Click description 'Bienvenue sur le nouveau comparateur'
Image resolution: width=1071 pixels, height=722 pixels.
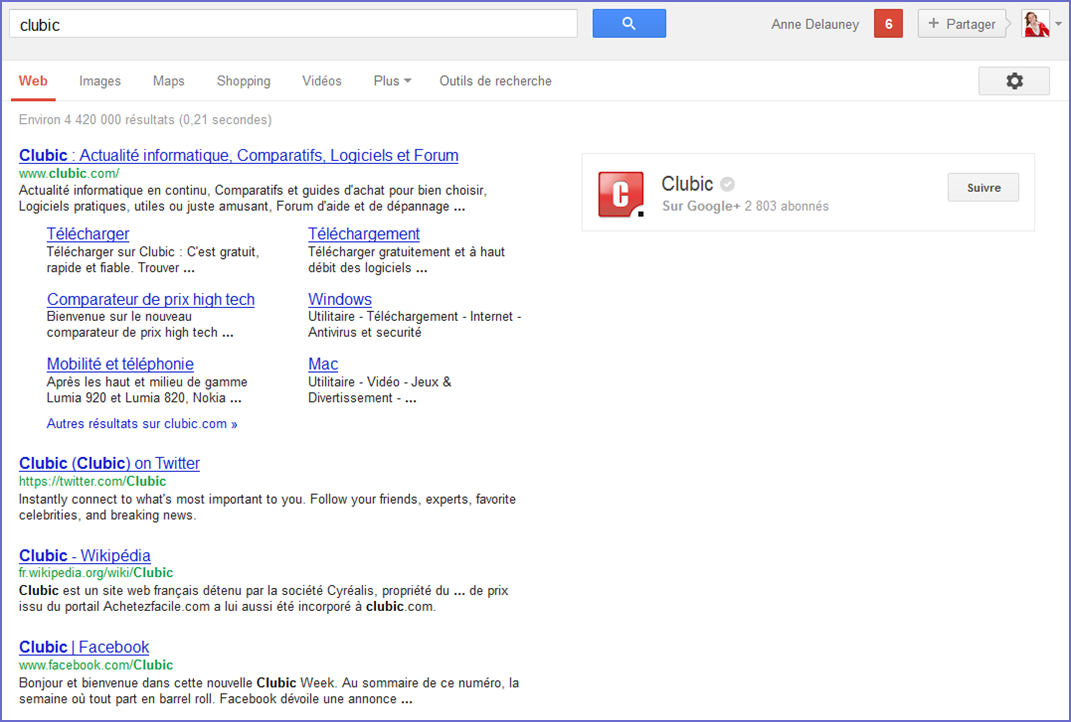click(140, 324)
